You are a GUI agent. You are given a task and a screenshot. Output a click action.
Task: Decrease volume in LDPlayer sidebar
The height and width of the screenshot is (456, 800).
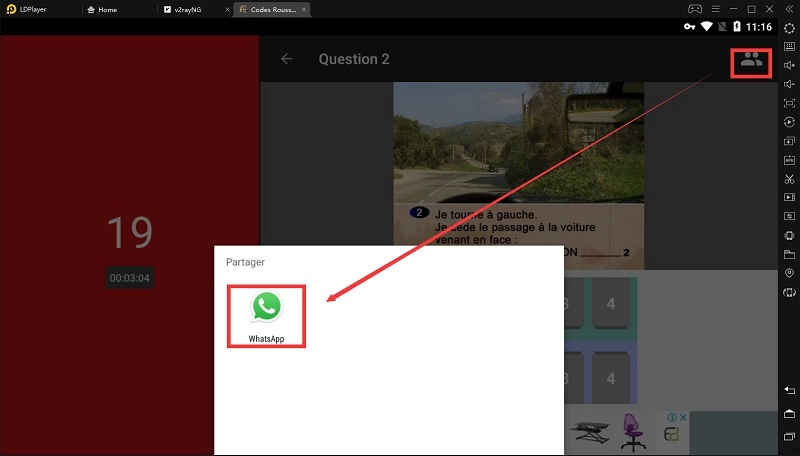point(789,84)
